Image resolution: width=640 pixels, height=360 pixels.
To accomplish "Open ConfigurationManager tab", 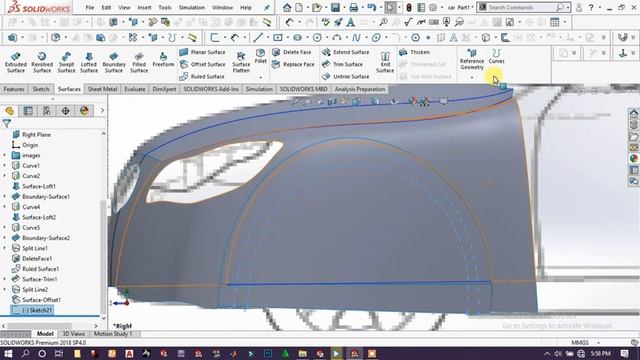I will tap(47, 111).
